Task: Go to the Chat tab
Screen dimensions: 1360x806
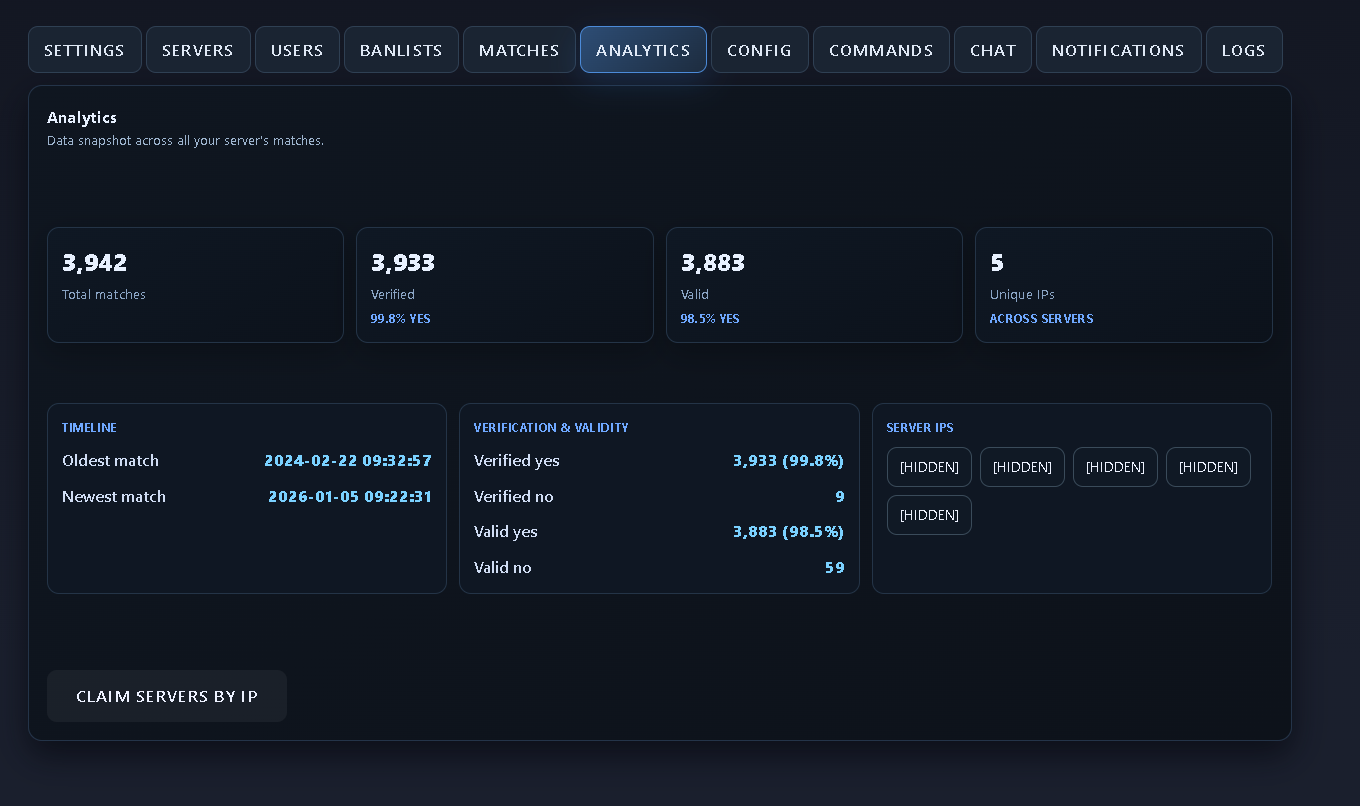Action: click(x=993, y=50)
